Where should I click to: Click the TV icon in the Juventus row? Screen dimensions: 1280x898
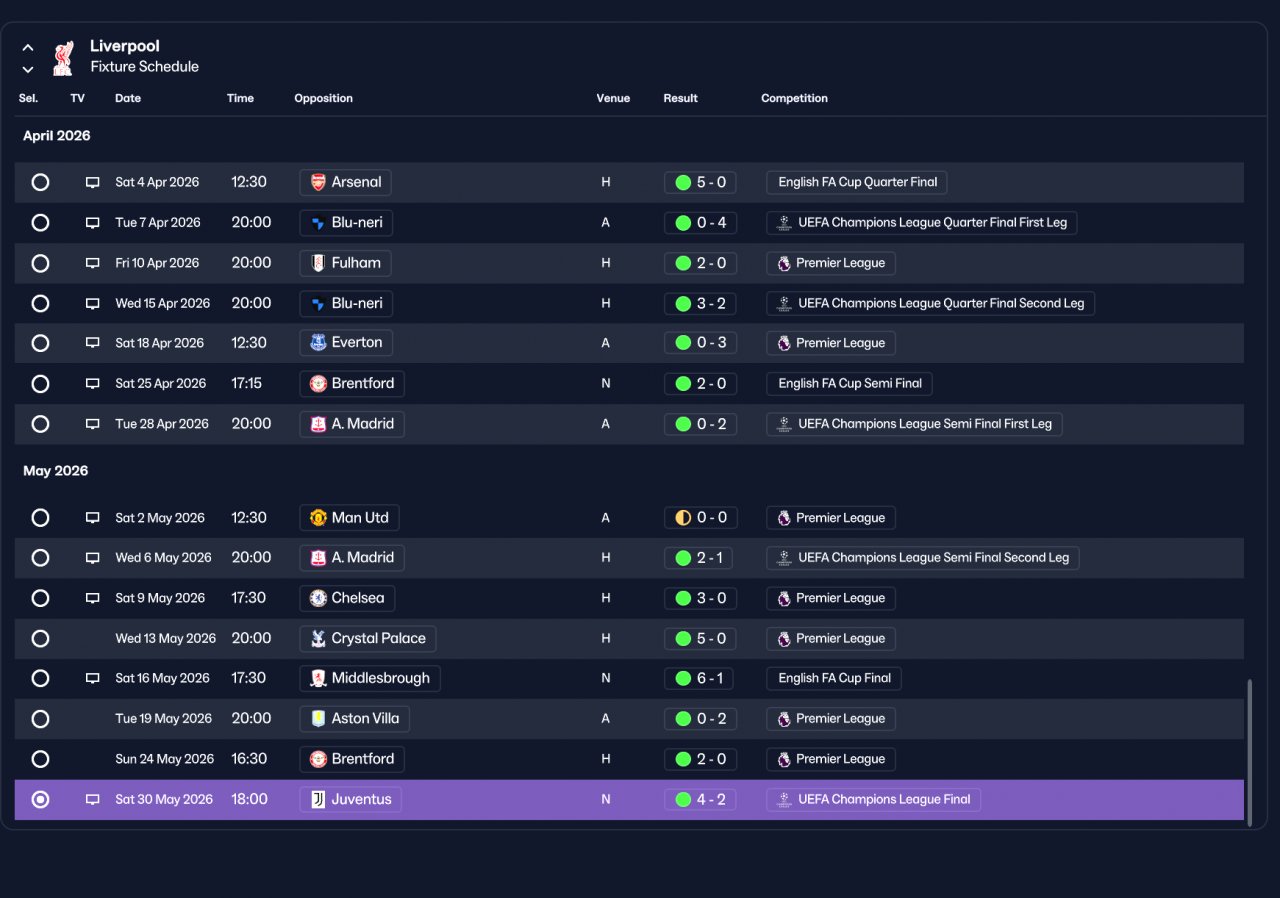[93, 800]
